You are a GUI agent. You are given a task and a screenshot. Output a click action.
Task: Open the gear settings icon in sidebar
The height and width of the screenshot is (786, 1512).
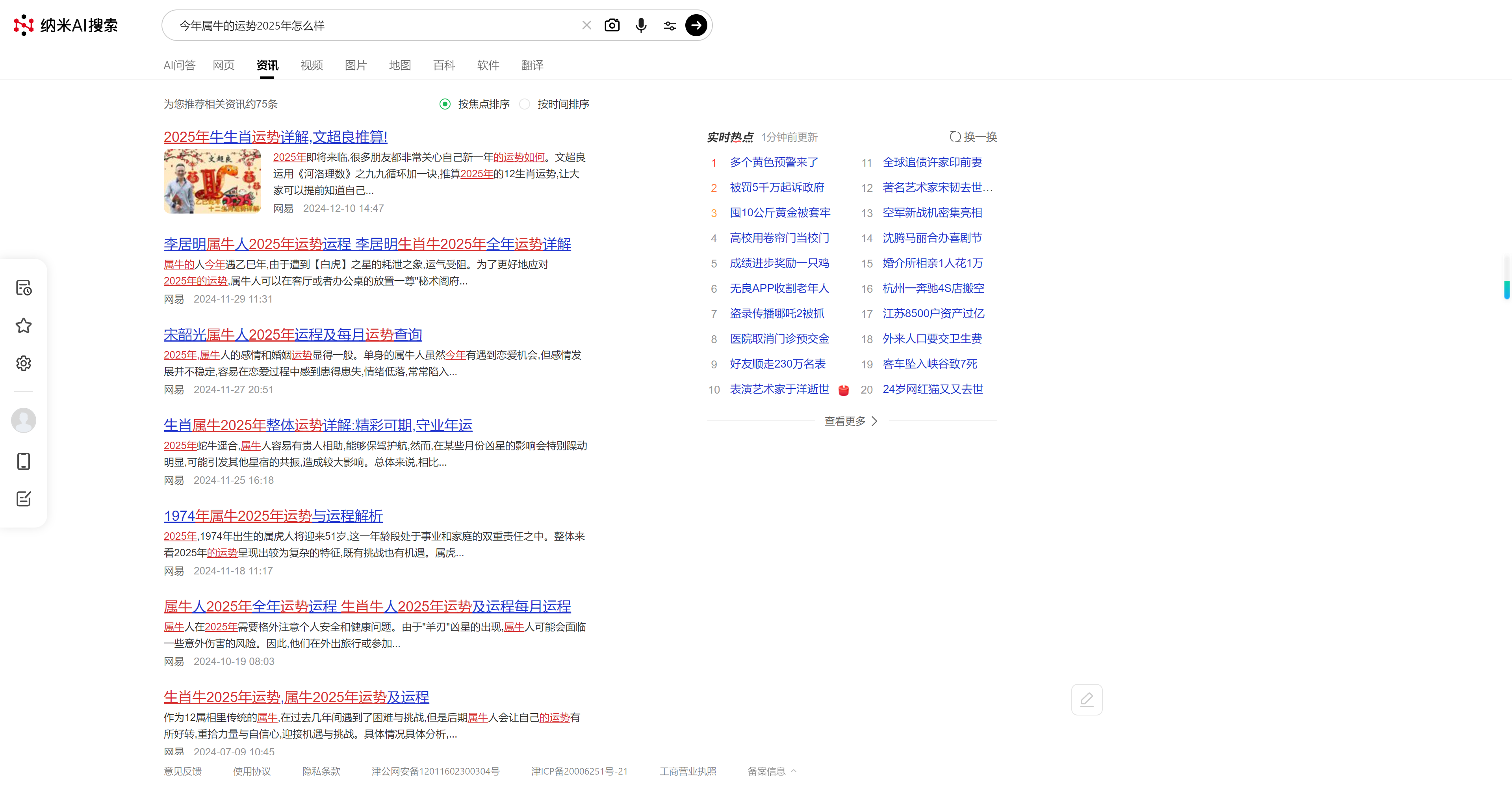click(x=24, y=363)
